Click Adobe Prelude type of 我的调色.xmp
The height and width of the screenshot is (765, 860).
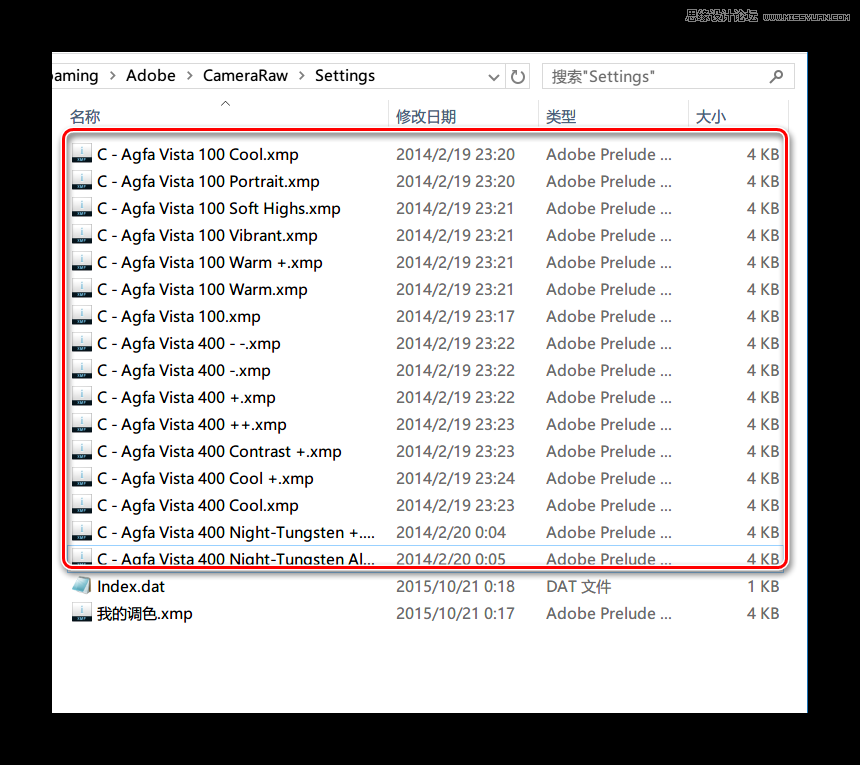(x=609, y=613)
